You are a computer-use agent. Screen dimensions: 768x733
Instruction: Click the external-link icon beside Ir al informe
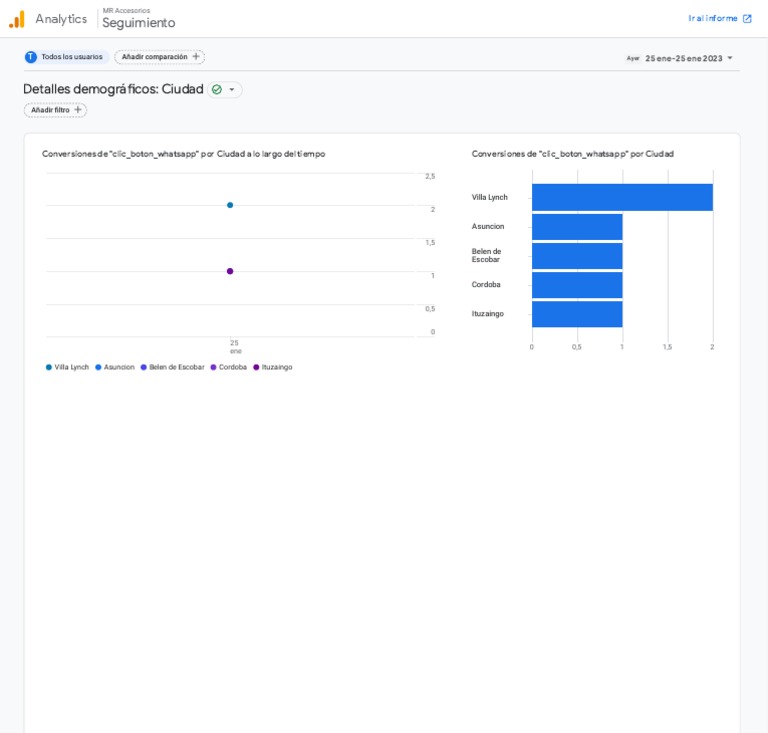pyautogui.click(x=747, y=18)
